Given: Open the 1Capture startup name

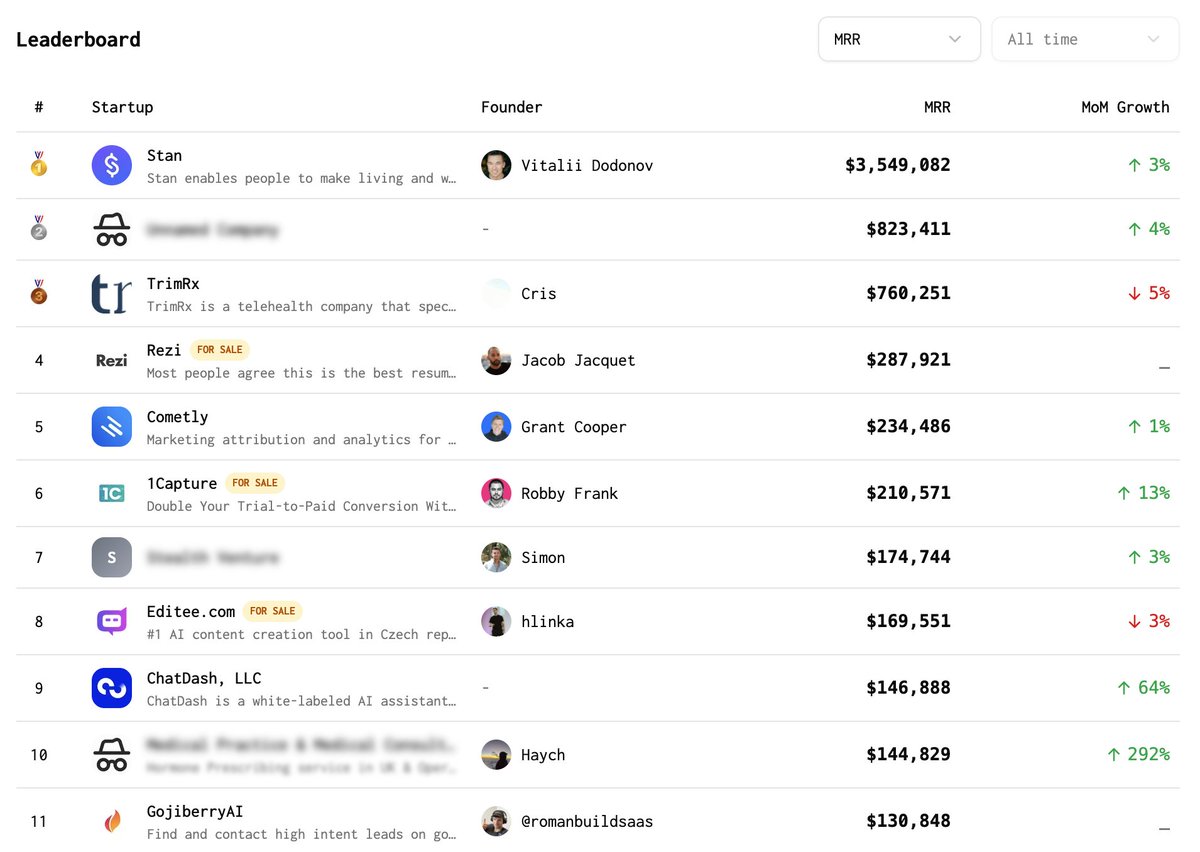Looking at the screenshot, I should [x=182, y=483].
